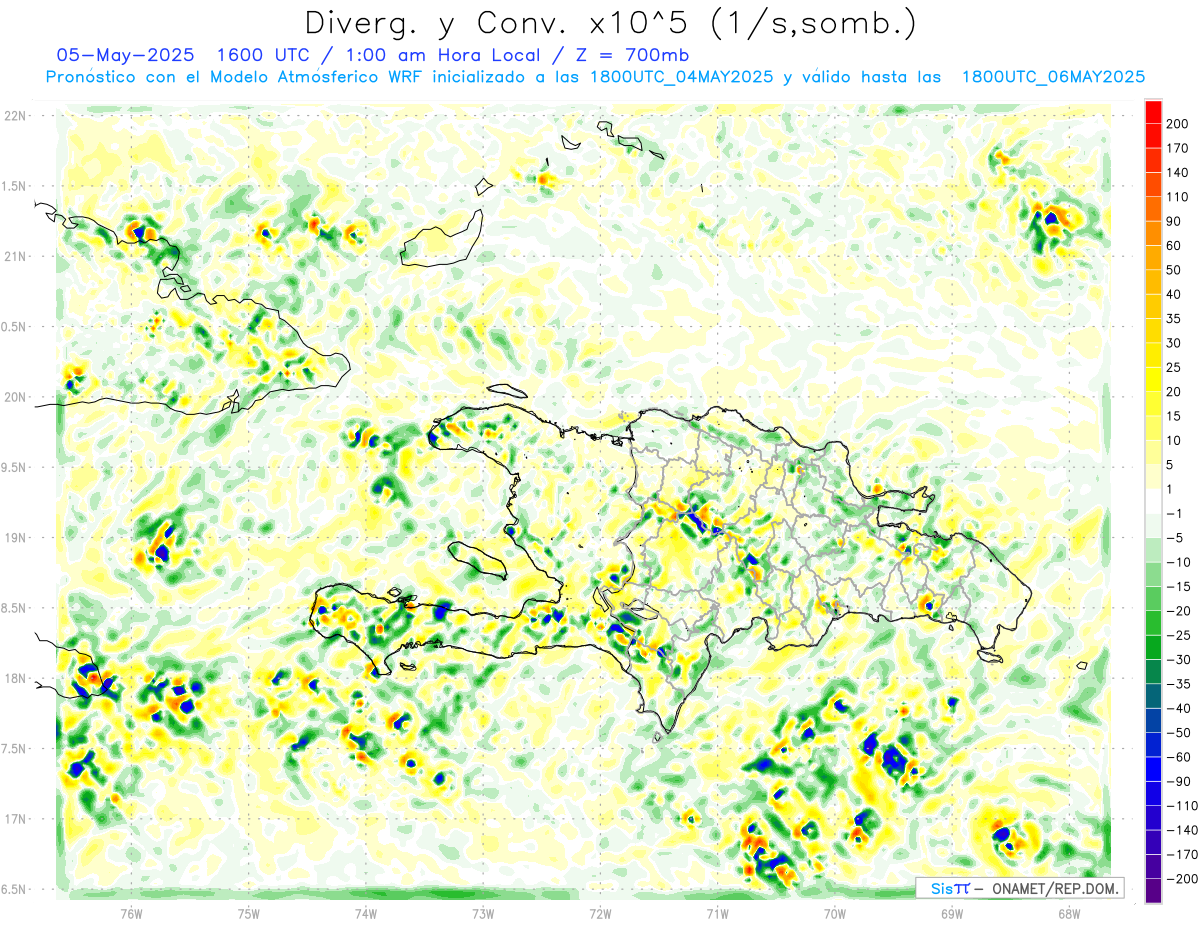
Task: Click the positive 90 value on the color scale
Action: click(x=1174, y=221)
